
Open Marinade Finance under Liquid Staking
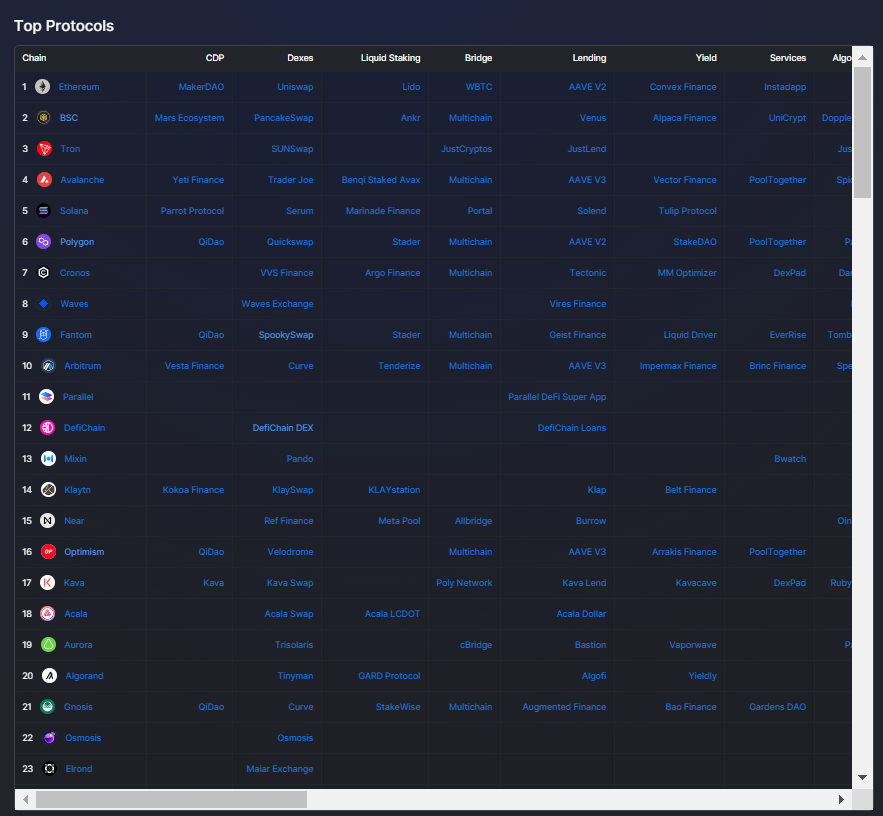pos(383,211)
